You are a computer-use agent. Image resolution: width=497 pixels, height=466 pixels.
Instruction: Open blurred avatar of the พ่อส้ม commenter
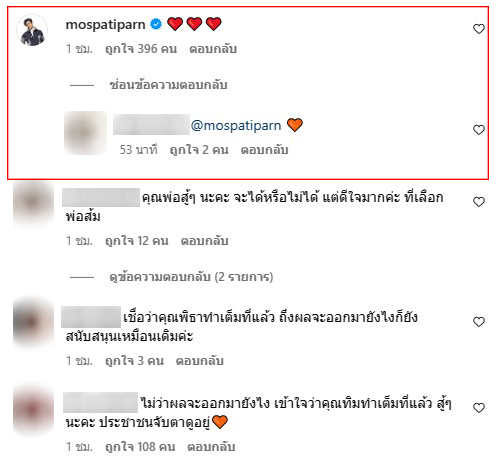[33, 203]
